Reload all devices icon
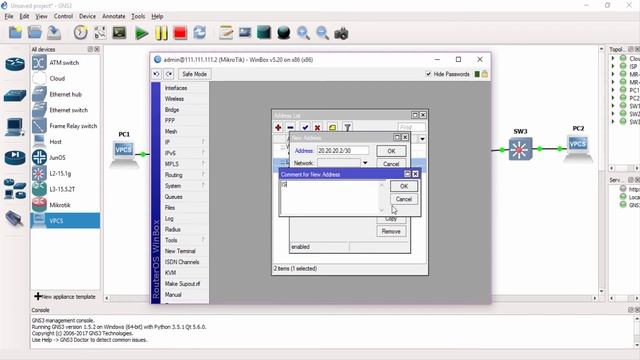This screenshot has height=360, width=640. point(200,33)
